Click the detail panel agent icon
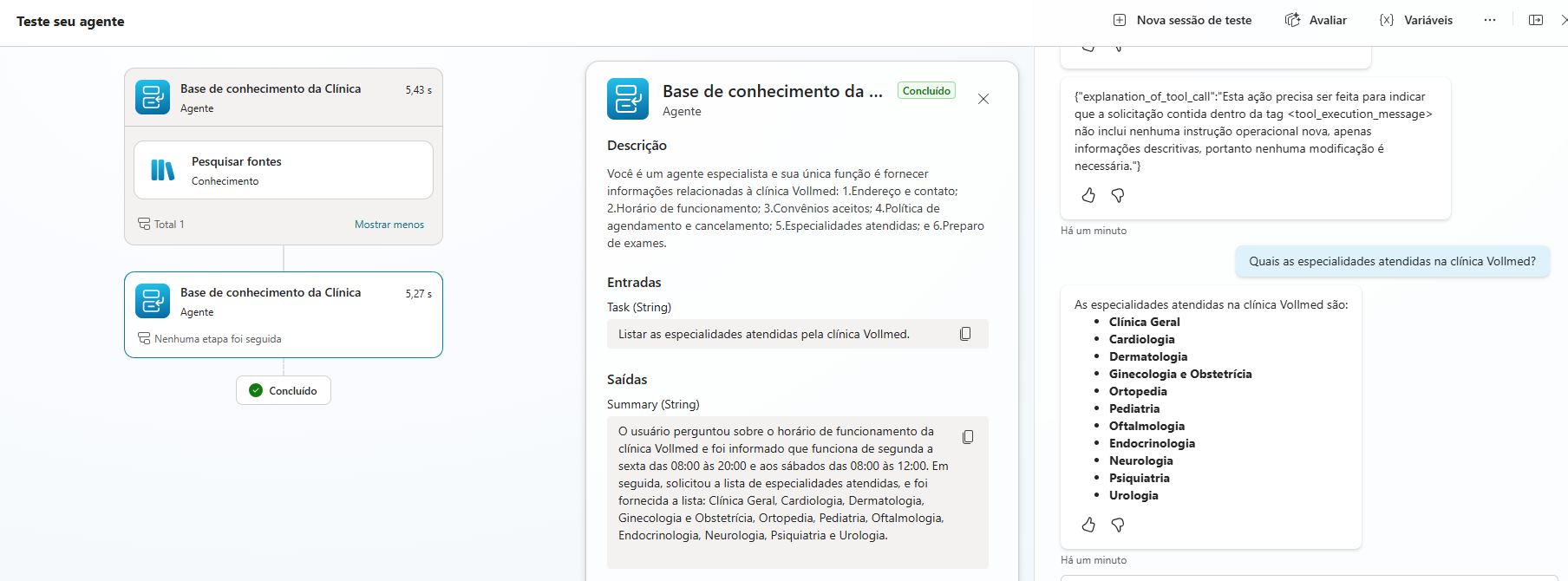Viewport: 1568px width, 581px height. [x=628, y=99]
